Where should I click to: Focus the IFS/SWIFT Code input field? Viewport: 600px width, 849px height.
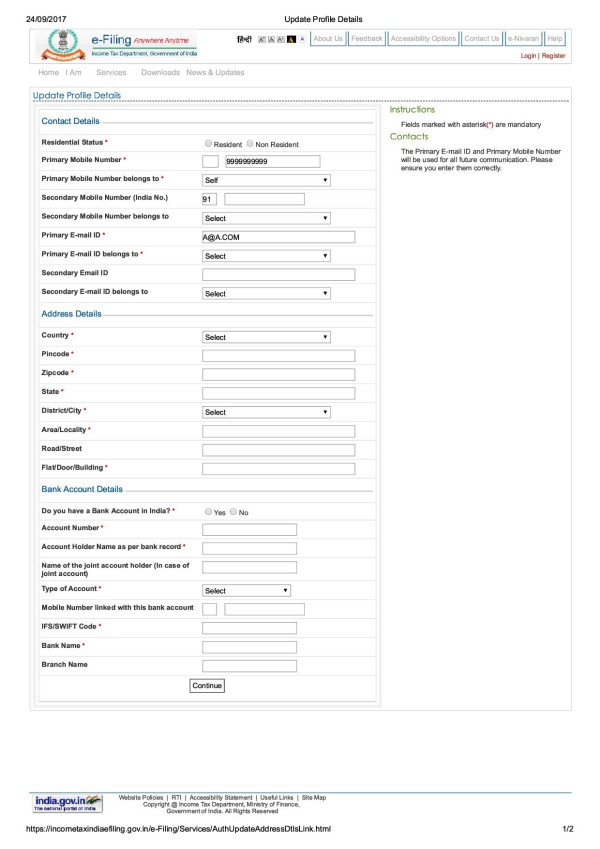[x=249, y=628]
